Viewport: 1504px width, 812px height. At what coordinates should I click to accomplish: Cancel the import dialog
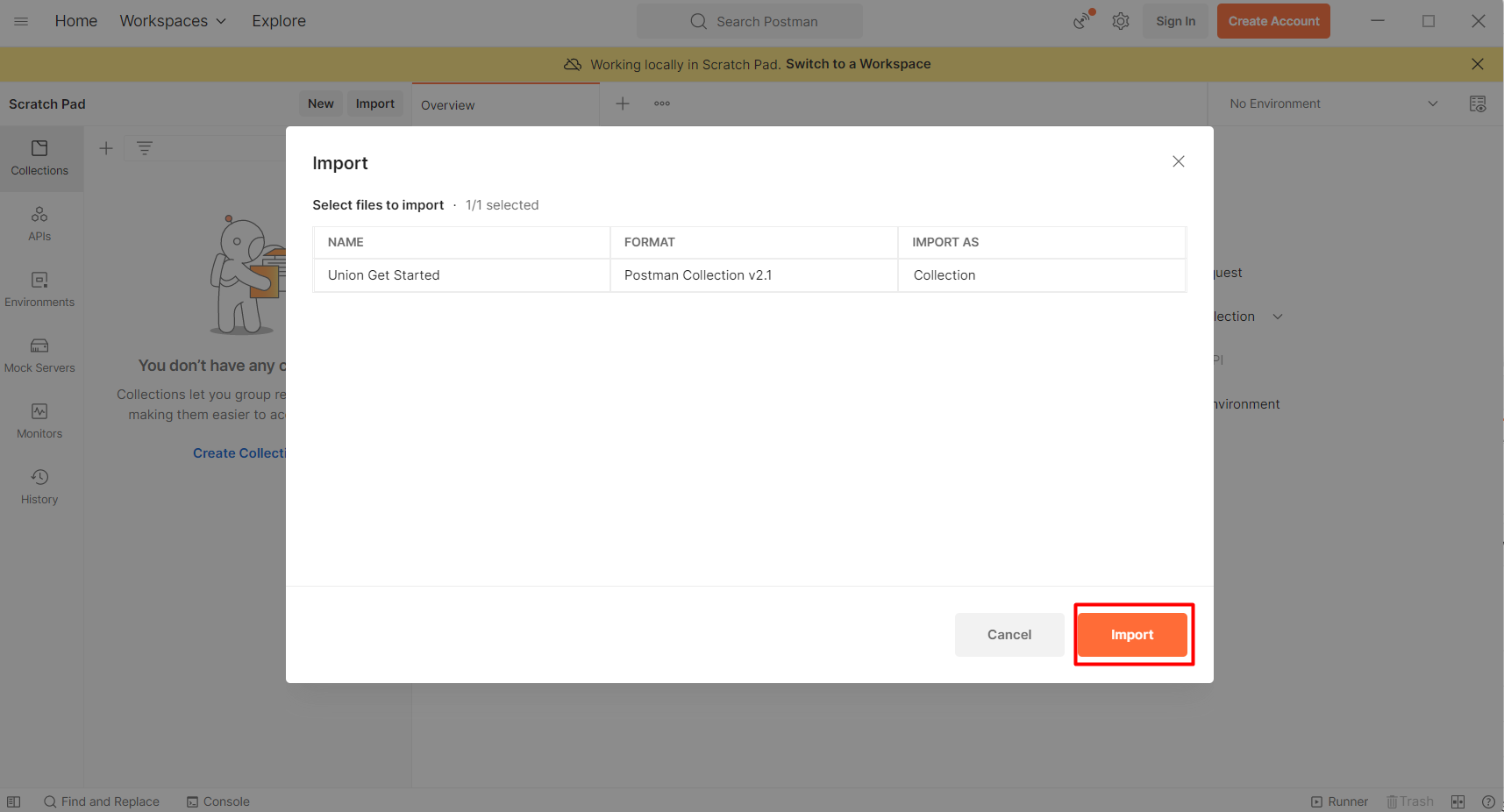(x=1009, y=635)
